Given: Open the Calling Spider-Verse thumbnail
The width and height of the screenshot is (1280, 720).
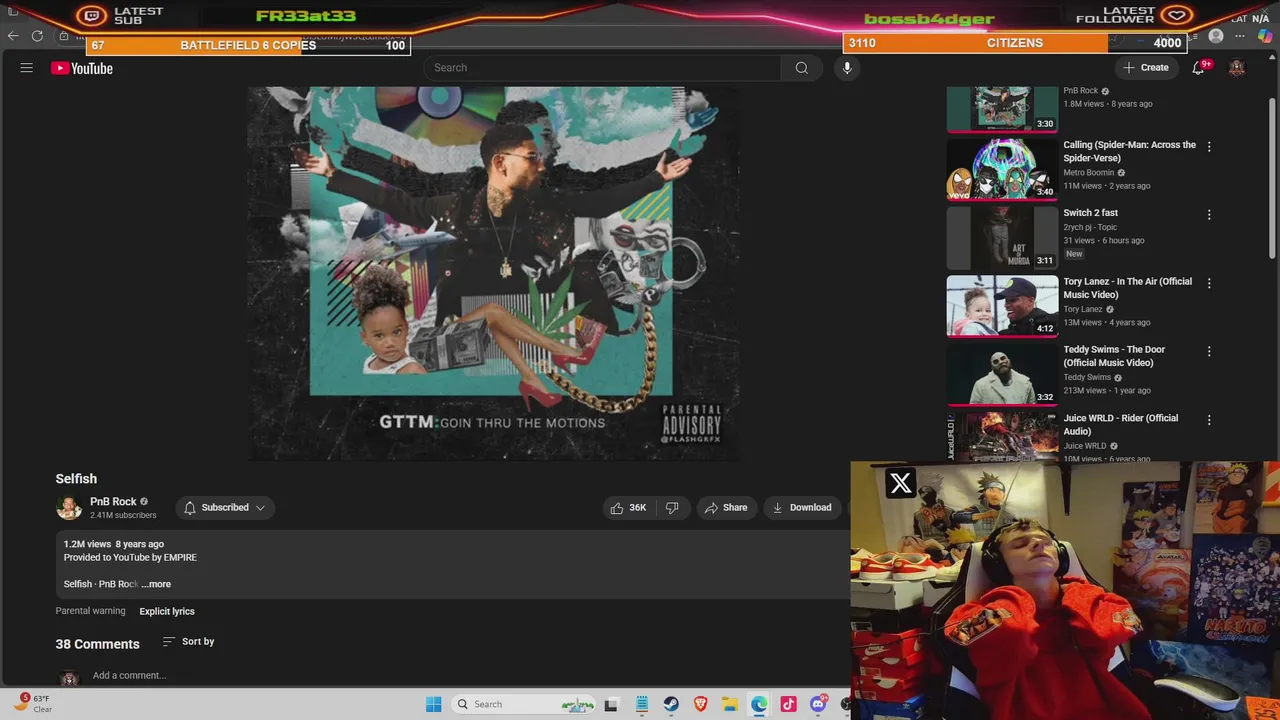Looking at the screenshot, I should coord(1002,169).
